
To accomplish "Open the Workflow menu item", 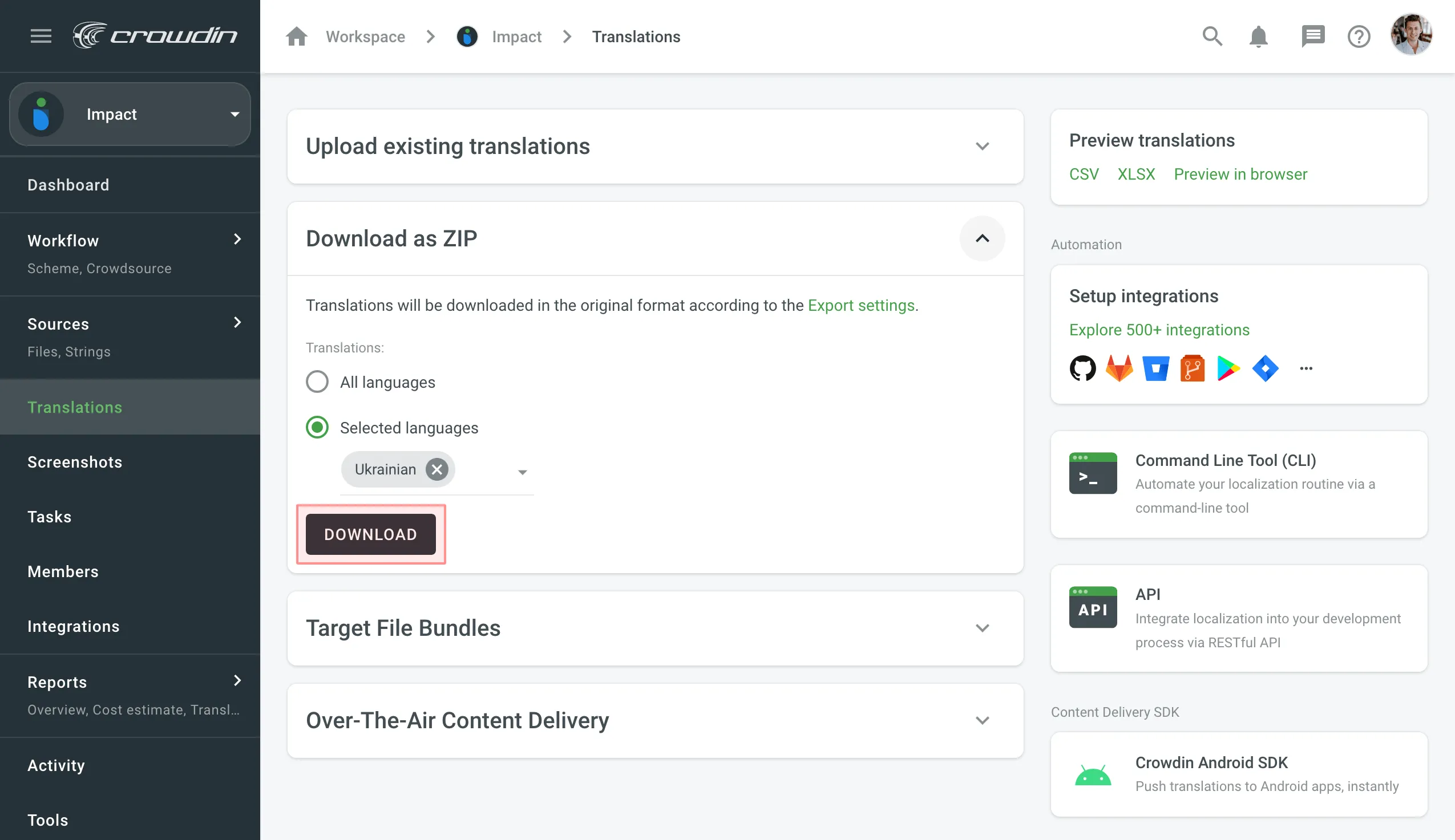I will coord(130,240).
